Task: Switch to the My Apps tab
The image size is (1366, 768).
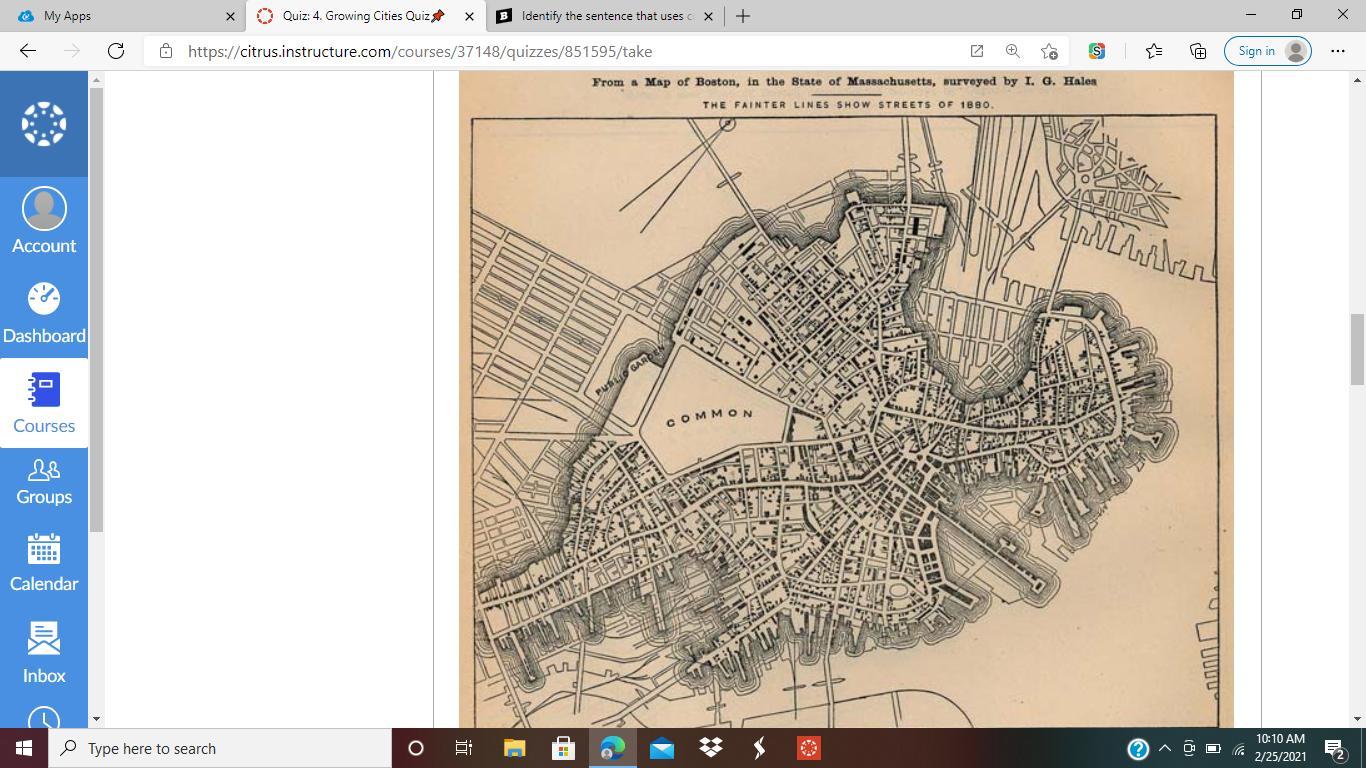Action: point(120,16)
